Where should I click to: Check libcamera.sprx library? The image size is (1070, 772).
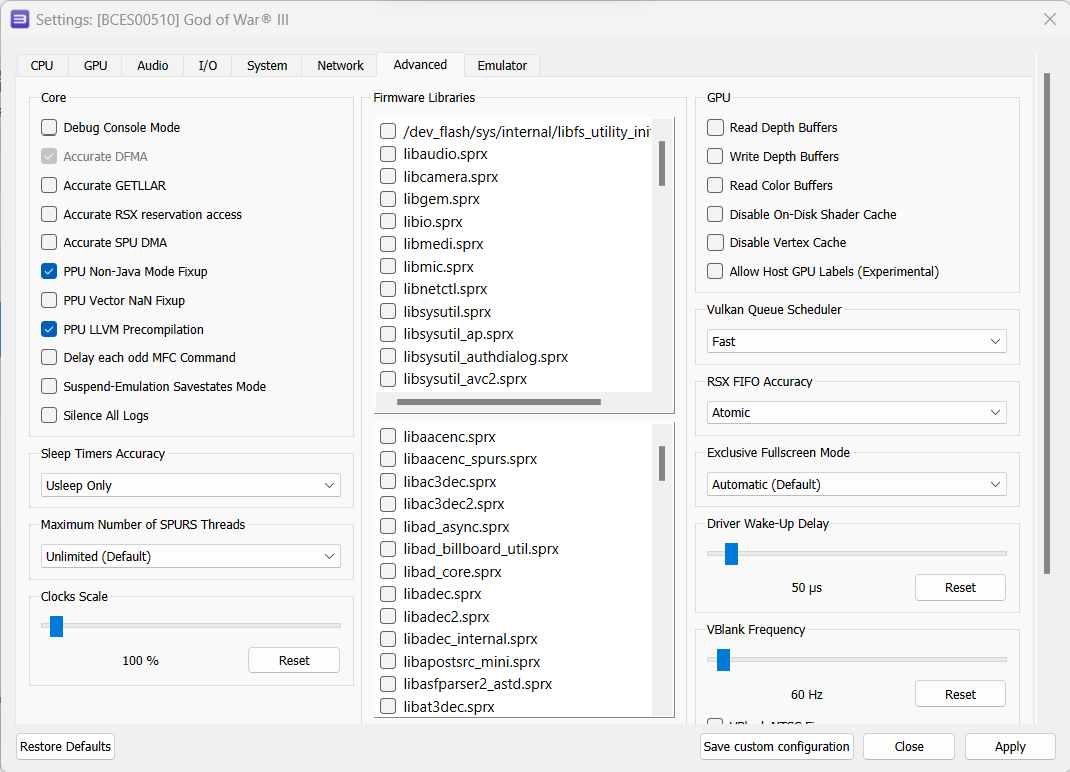pos(388,177)
